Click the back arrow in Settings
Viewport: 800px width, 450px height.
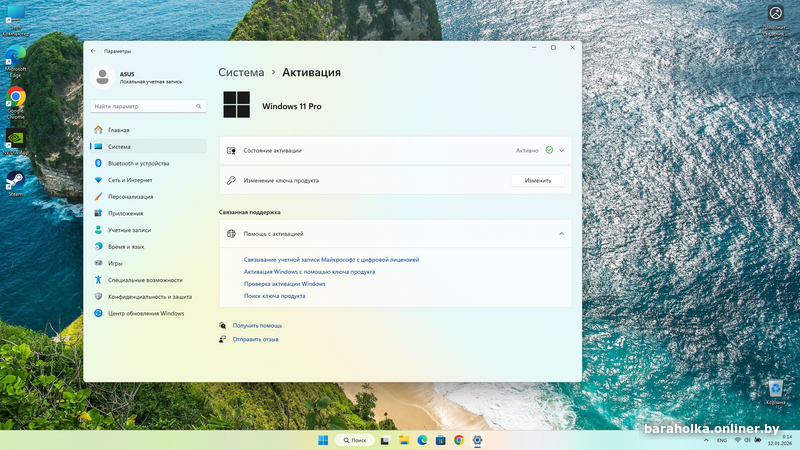click(x=94, y=50)
